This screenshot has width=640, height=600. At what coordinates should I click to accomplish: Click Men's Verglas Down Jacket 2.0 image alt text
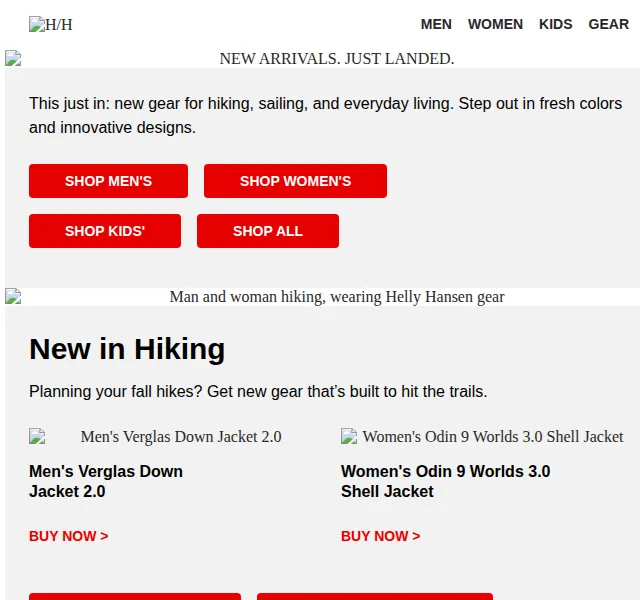[x=181, y=437]
